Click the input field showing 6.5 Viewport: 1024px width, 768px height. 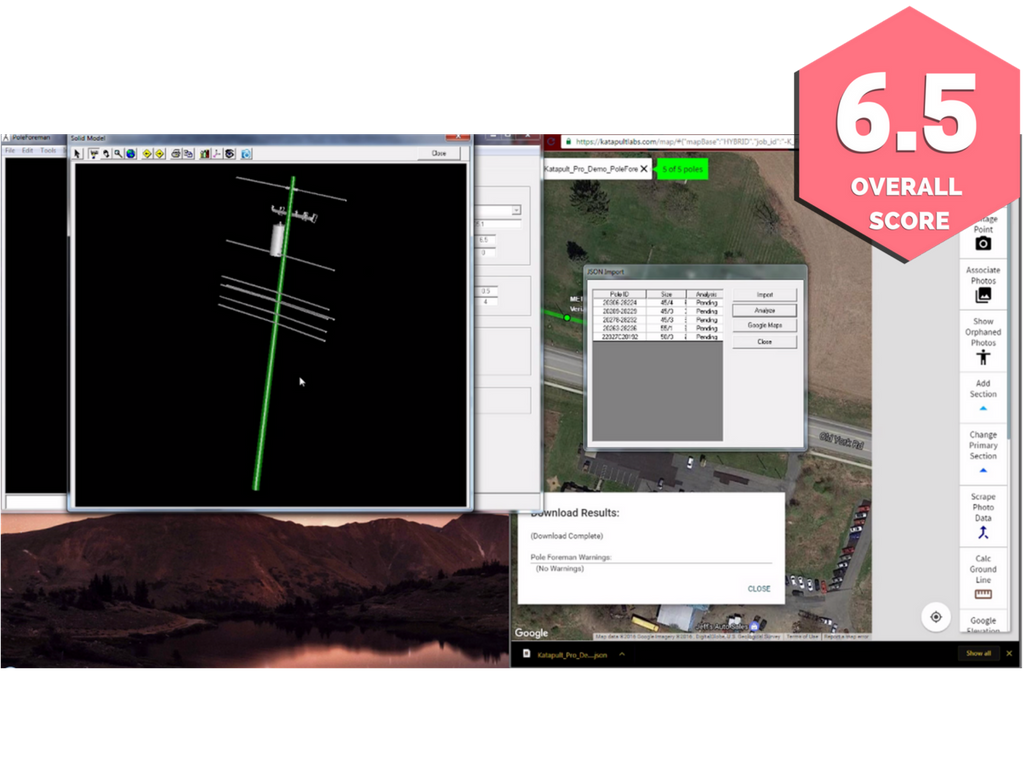[x=487, y=240]
